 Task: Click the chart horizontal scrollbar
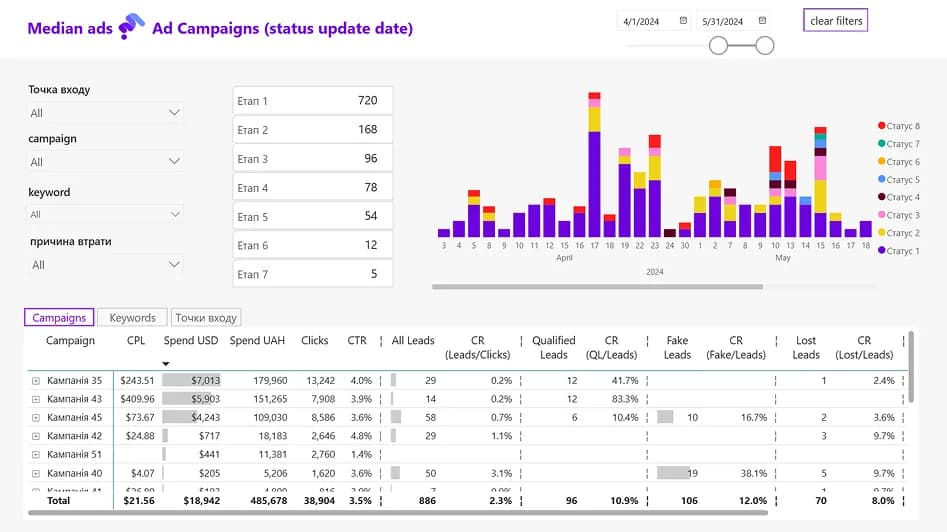point(597,287)
